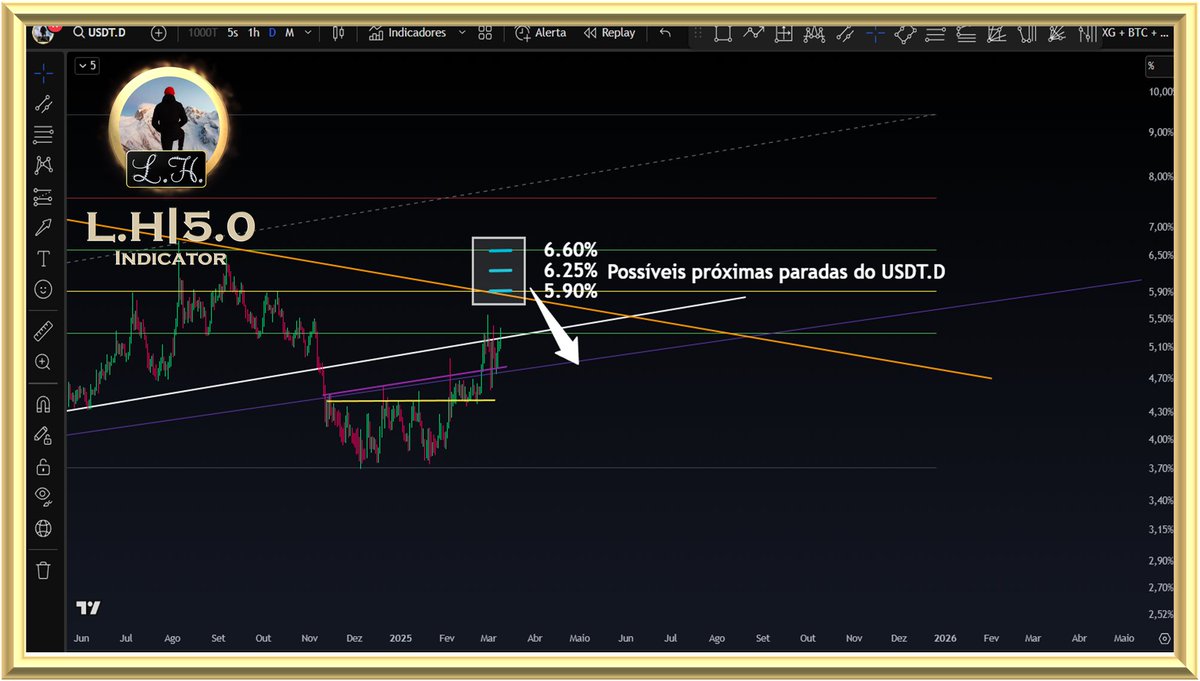Remove drawings with the trash icon

pos(43,570)
